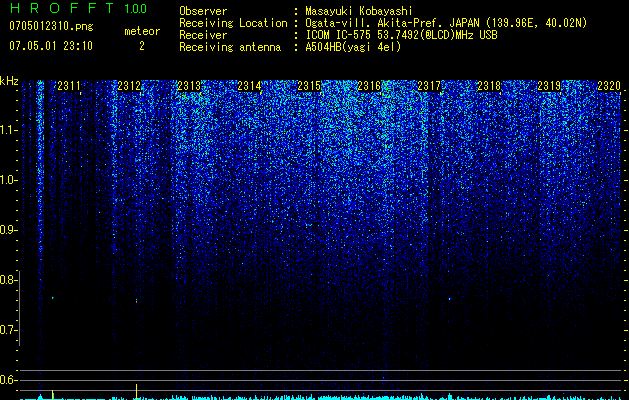Click the 2320 time marker

click(x=609, y=86)
